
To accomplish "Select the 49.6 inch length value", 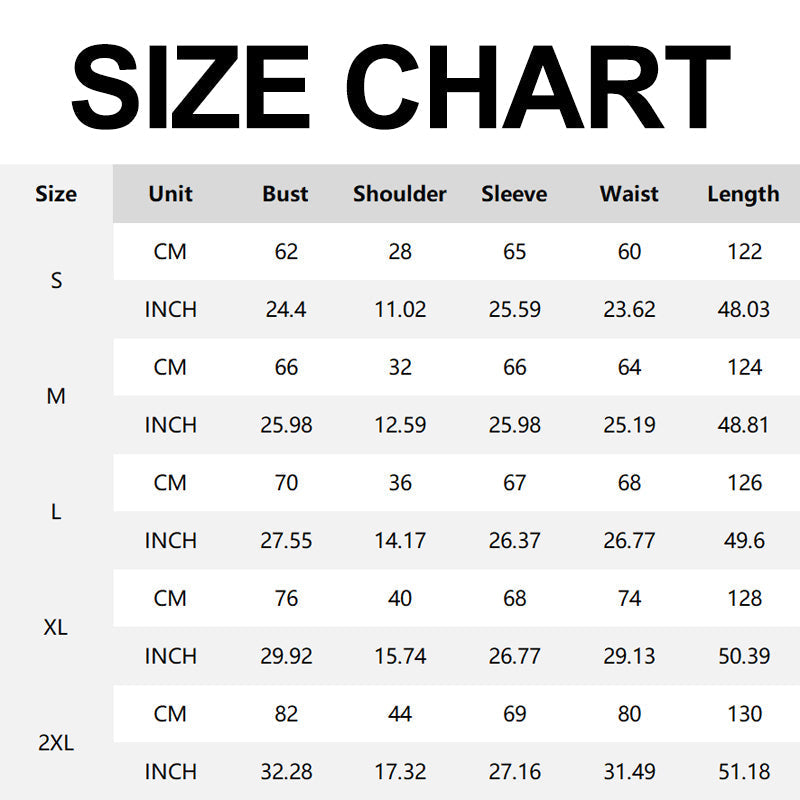I will 744,541.
